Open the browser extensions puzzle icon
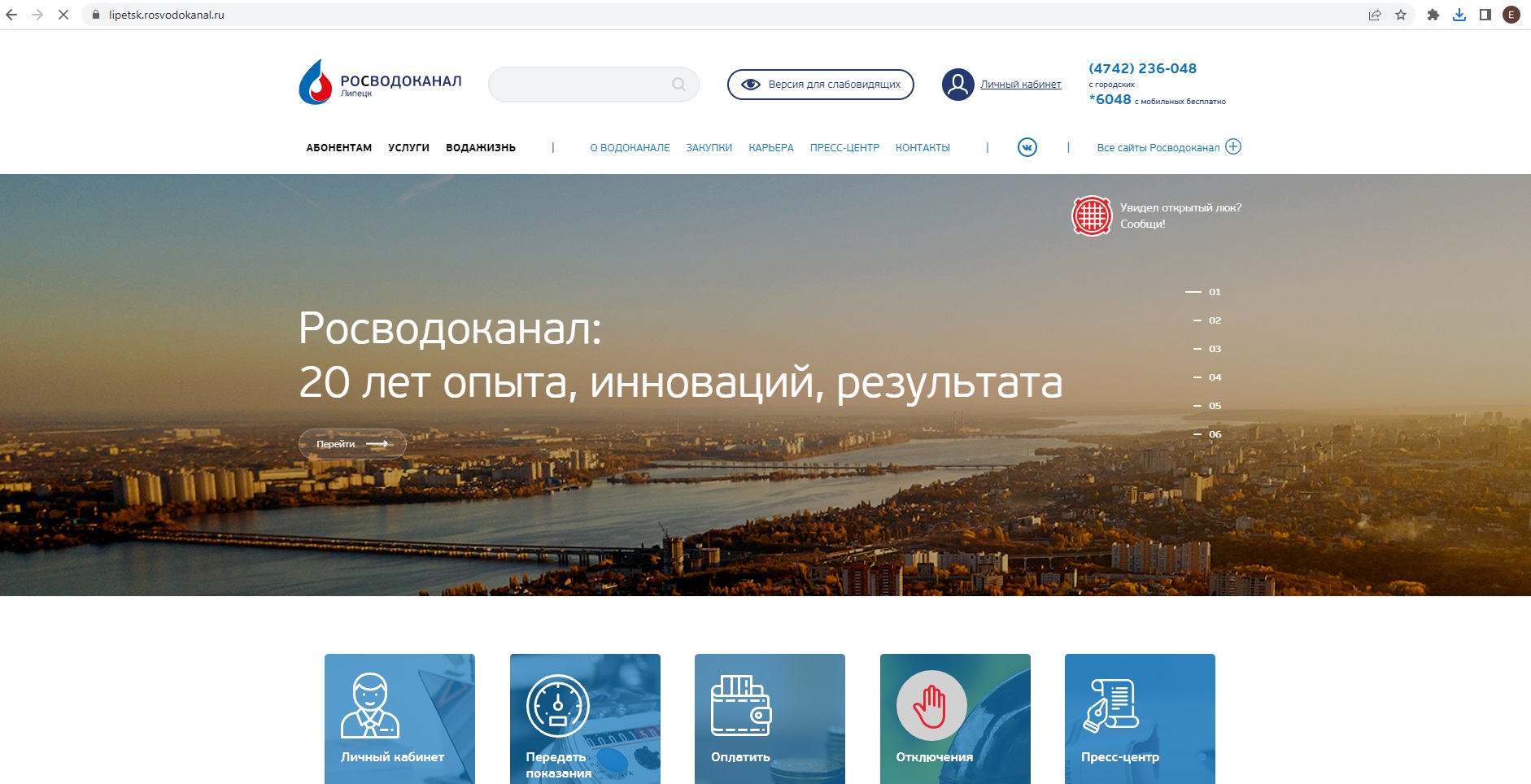This screenshot has width=1531, height=784. click(x=1433, y=15)
